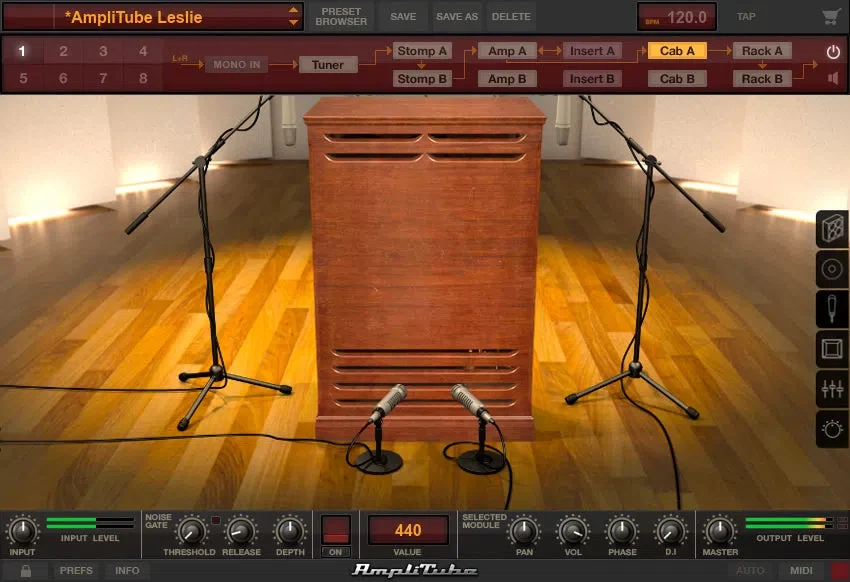Open the Stomp A module
Screen dimensions: 850x582
tap(422, 51)
